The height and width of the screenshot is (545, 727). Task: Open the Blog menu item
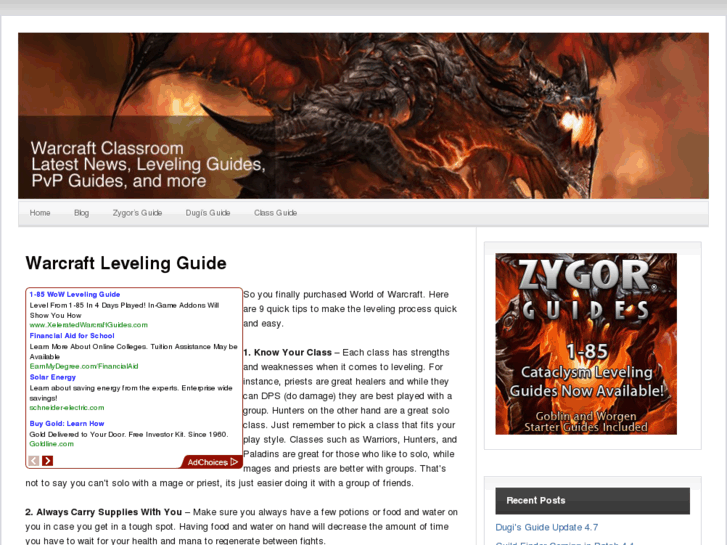[81, 213]
